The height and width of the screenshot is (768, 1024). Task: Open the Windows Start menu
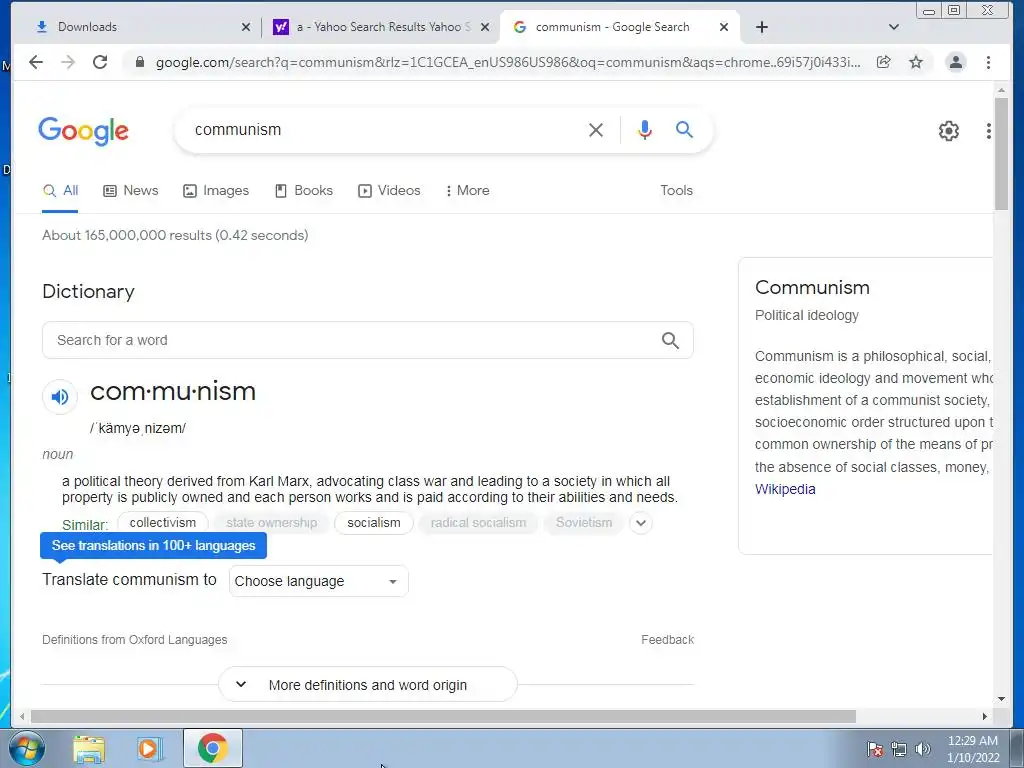coord(27,748)
